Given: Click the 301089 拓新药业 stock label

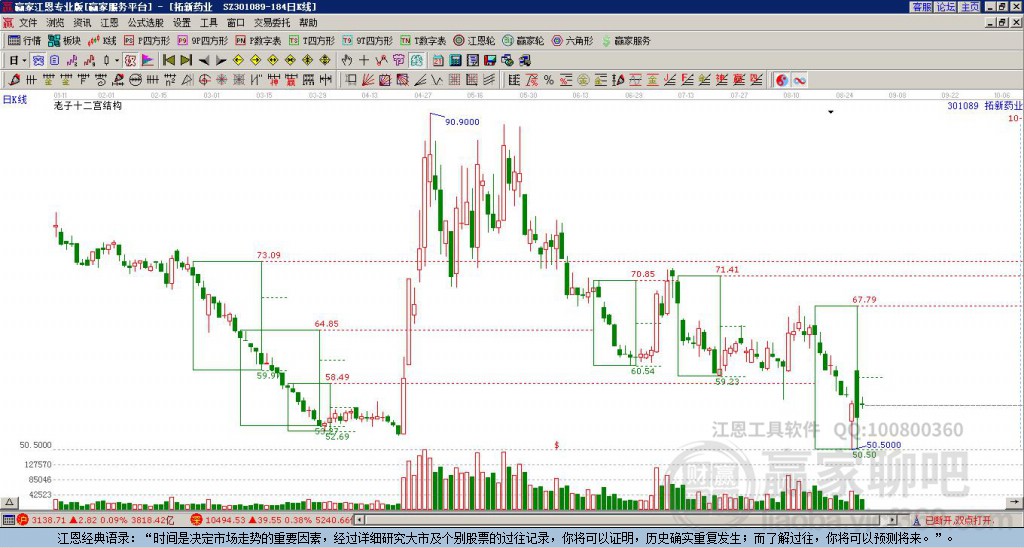Looking at the screenshot, I should [x=985, y=106].
